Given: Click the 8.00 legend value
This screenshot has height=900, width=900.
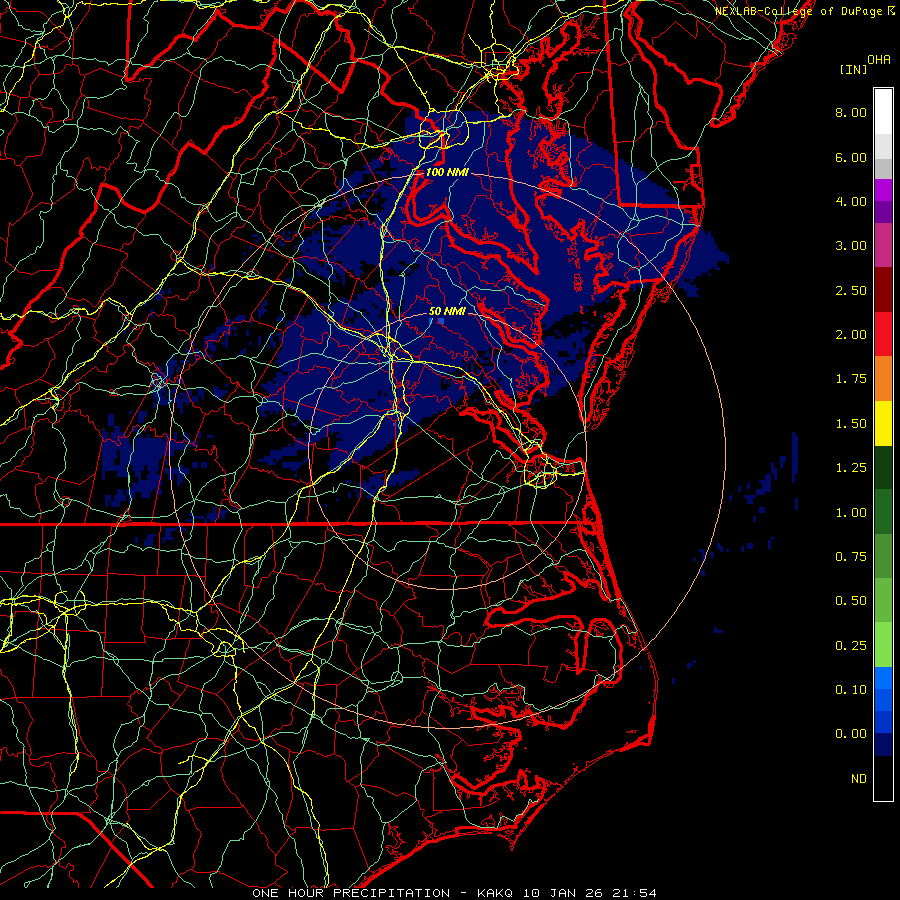Looking at the screenshot, I should [851, 112].
